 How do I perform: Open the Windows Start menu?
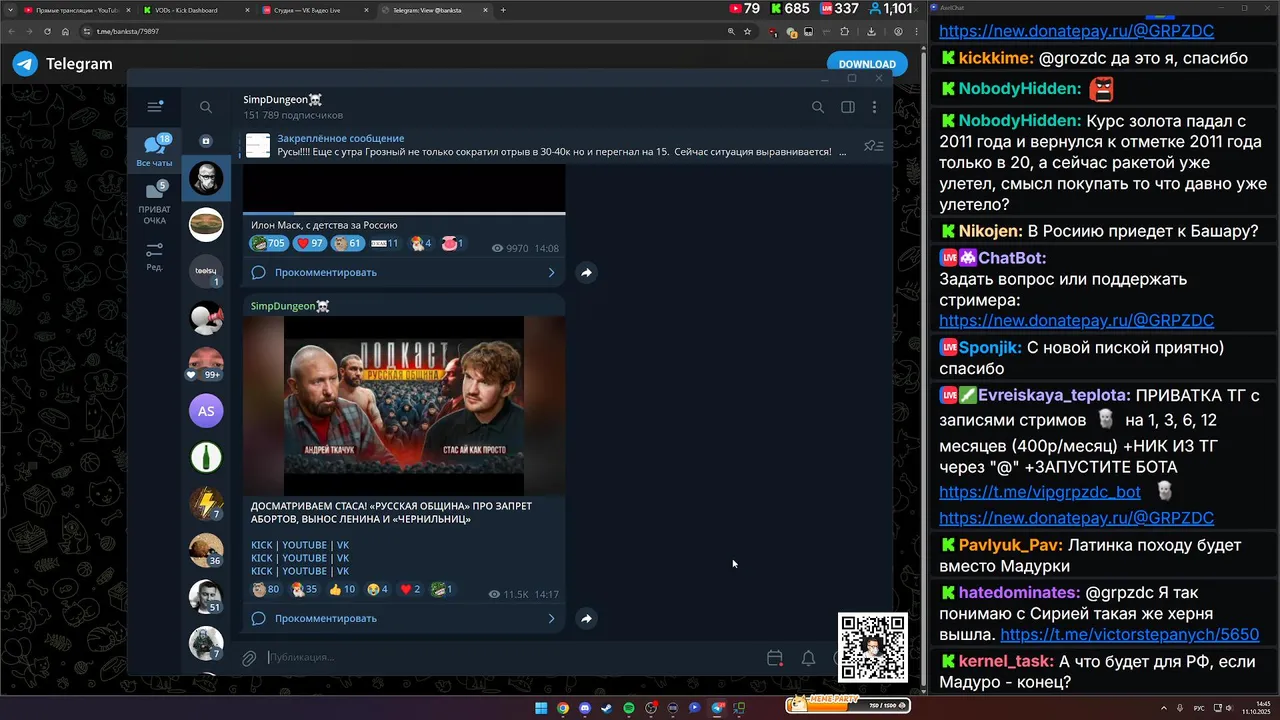(x=541, y=708)
